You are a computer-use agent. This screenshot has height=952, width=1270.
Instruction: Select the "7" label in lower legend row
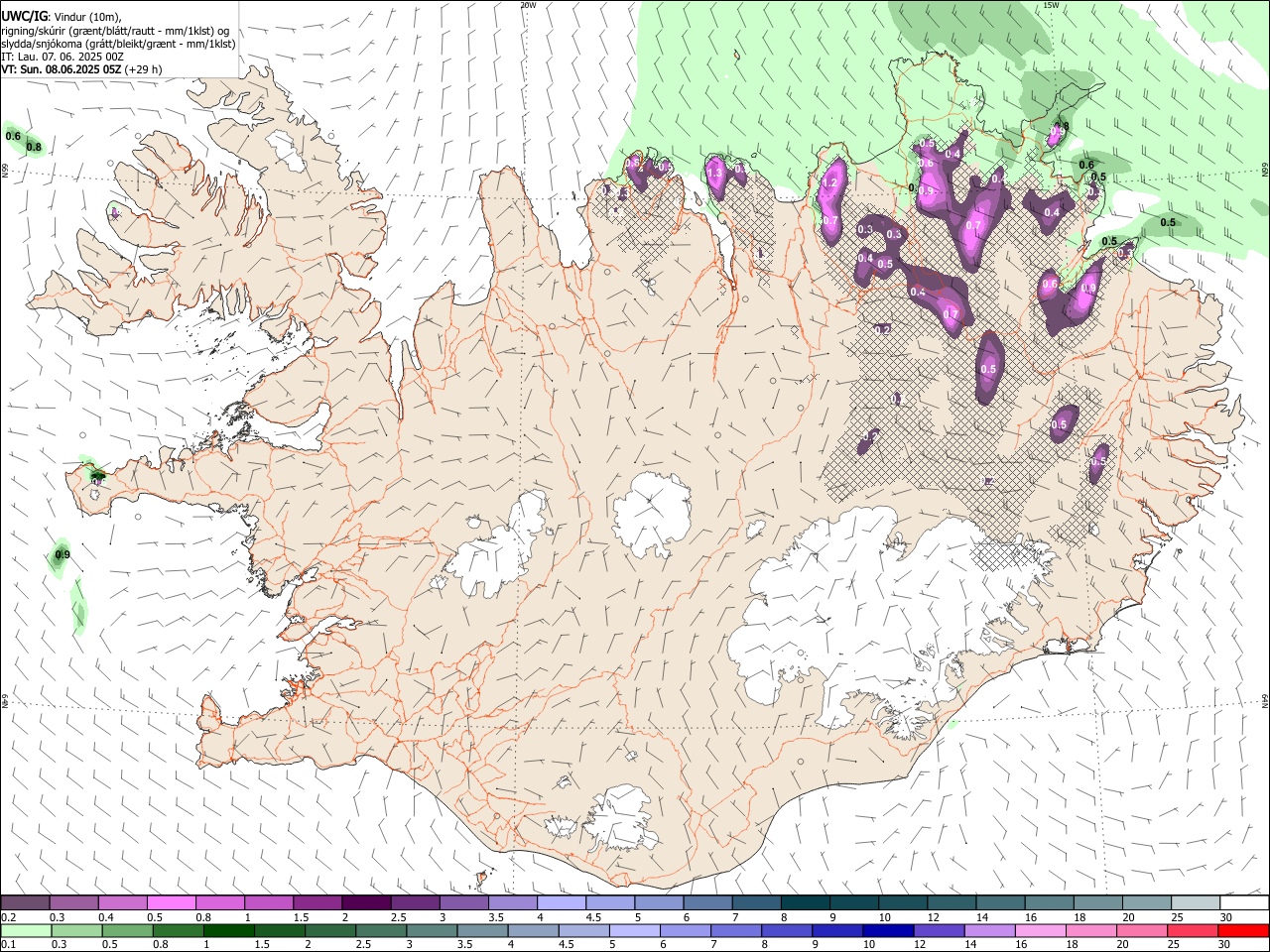pos(713,944)
